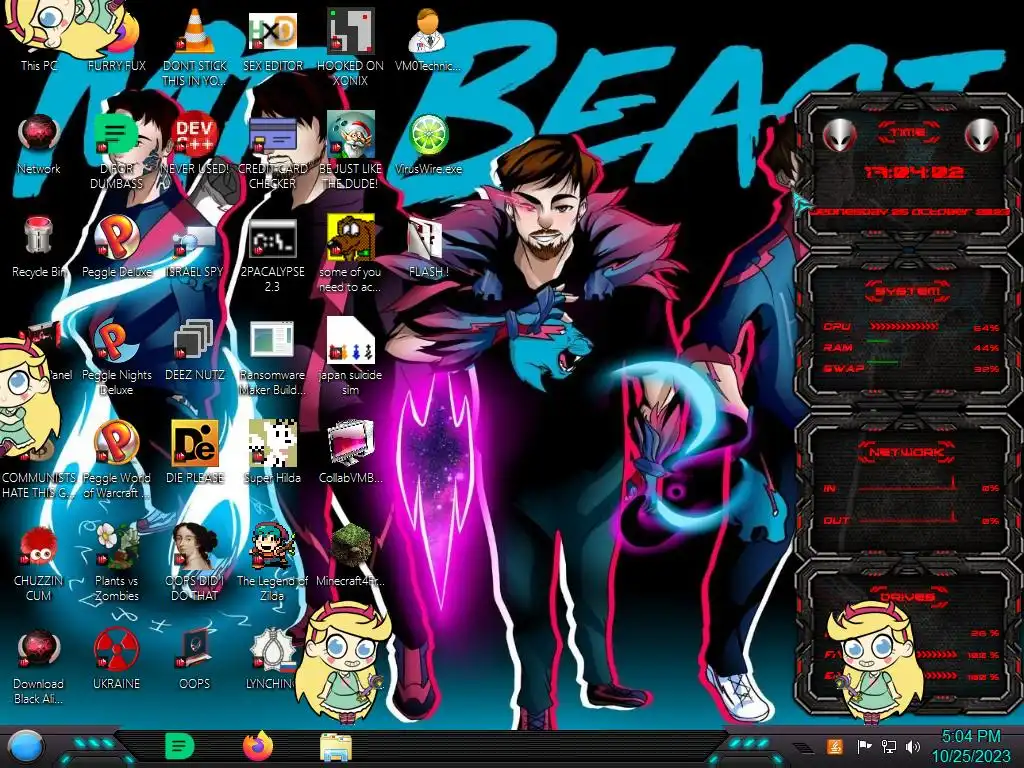This screenshot has width=1024, height=768.
Task: Click the taskbar clock showing 5:04 PM
Action: coord(971,746)
